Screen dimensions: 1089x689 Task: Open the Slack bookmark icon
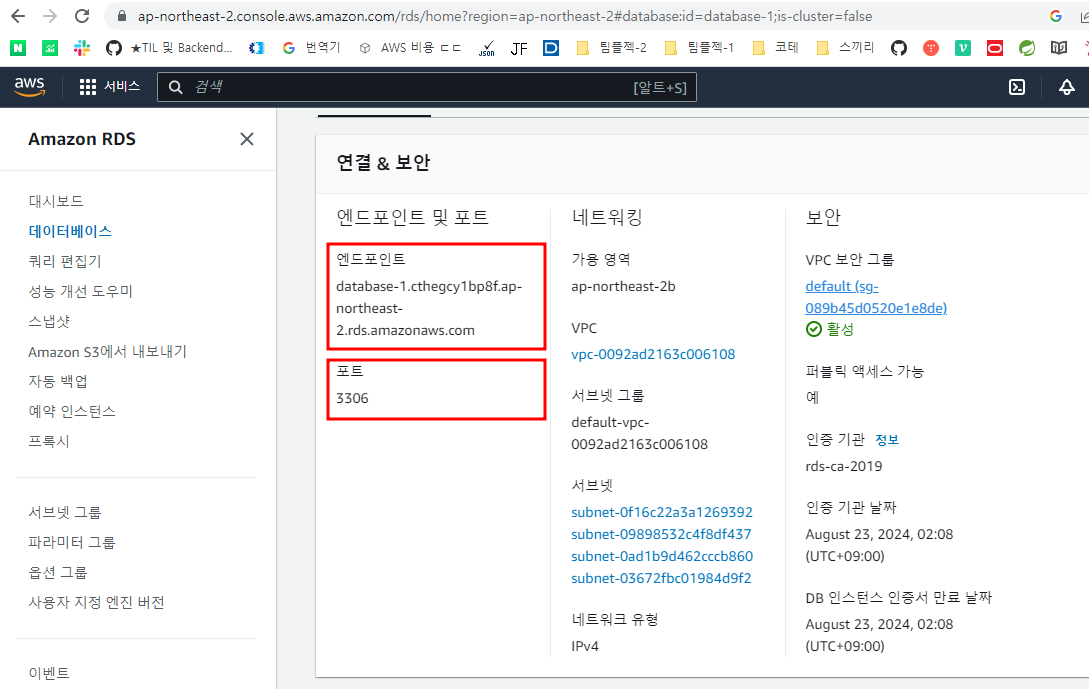coord(82,47)
